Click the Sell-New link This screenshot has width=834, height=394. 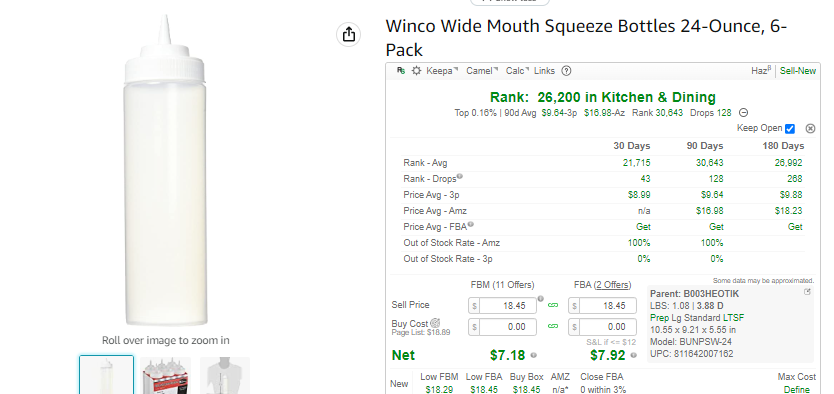(798, 71)
